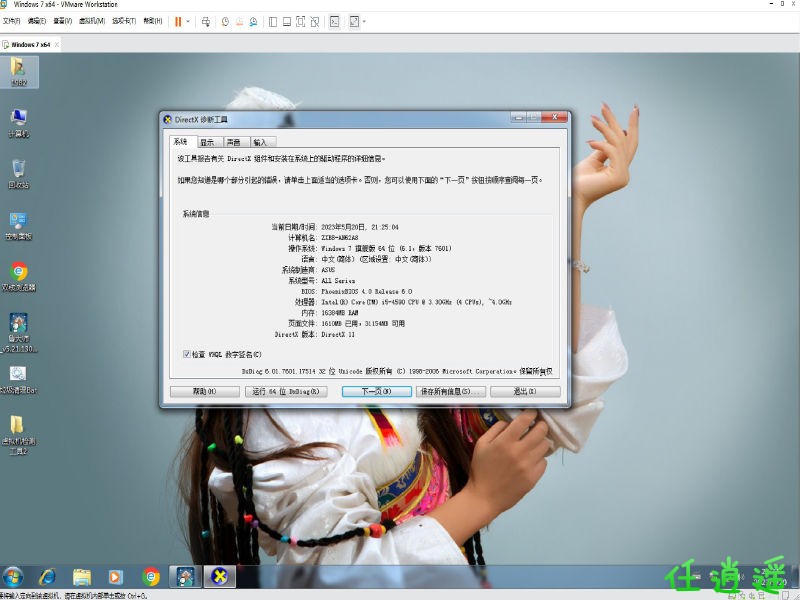
Task: Open the 编辑(E) menu in VMware
Action: pyautogui.click(x=37, y=21)
